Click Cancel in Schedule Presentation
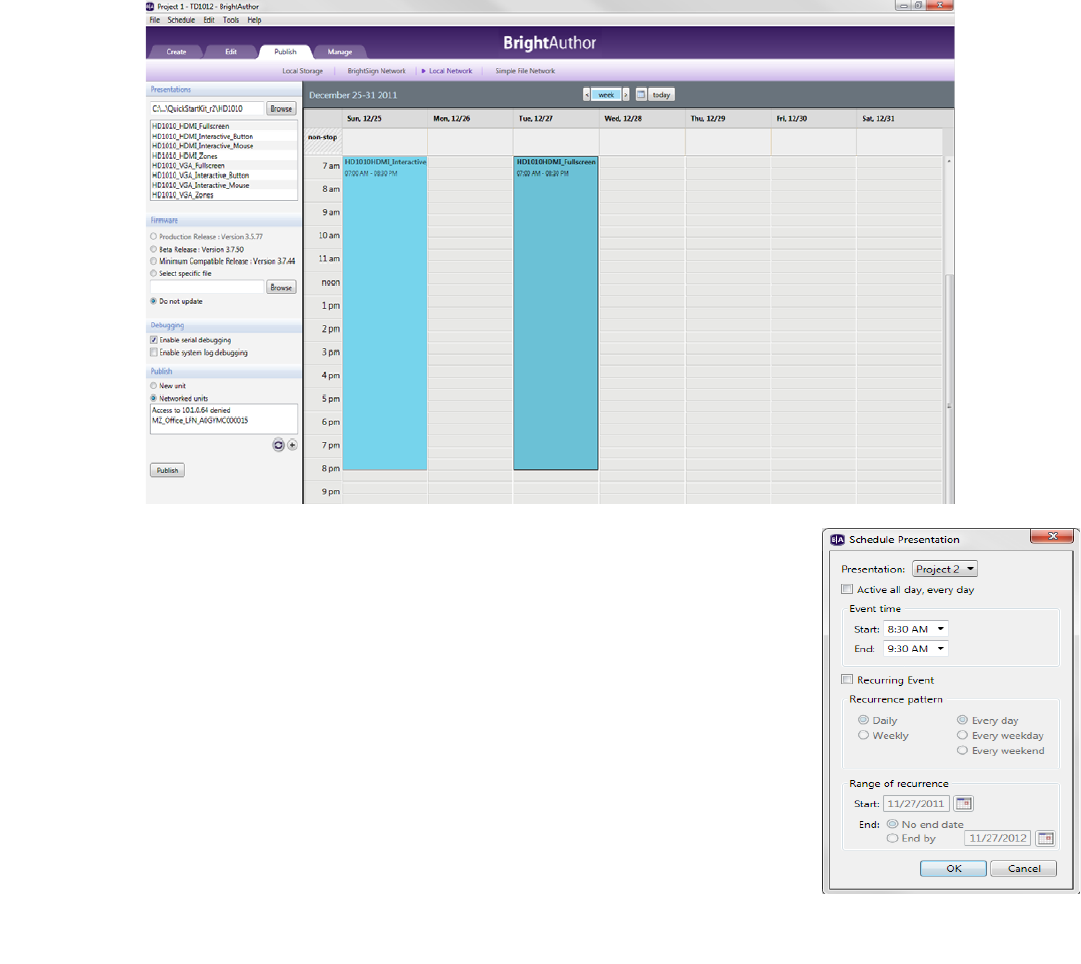 click(1024, 869)
